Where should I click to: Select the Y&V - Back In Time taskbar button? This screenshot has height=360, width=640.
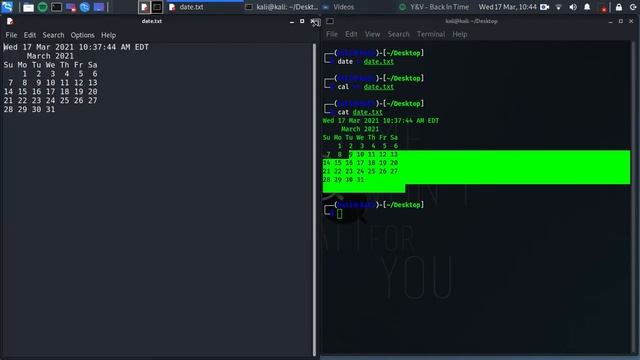pyautogui.click(x=434, y=7)
